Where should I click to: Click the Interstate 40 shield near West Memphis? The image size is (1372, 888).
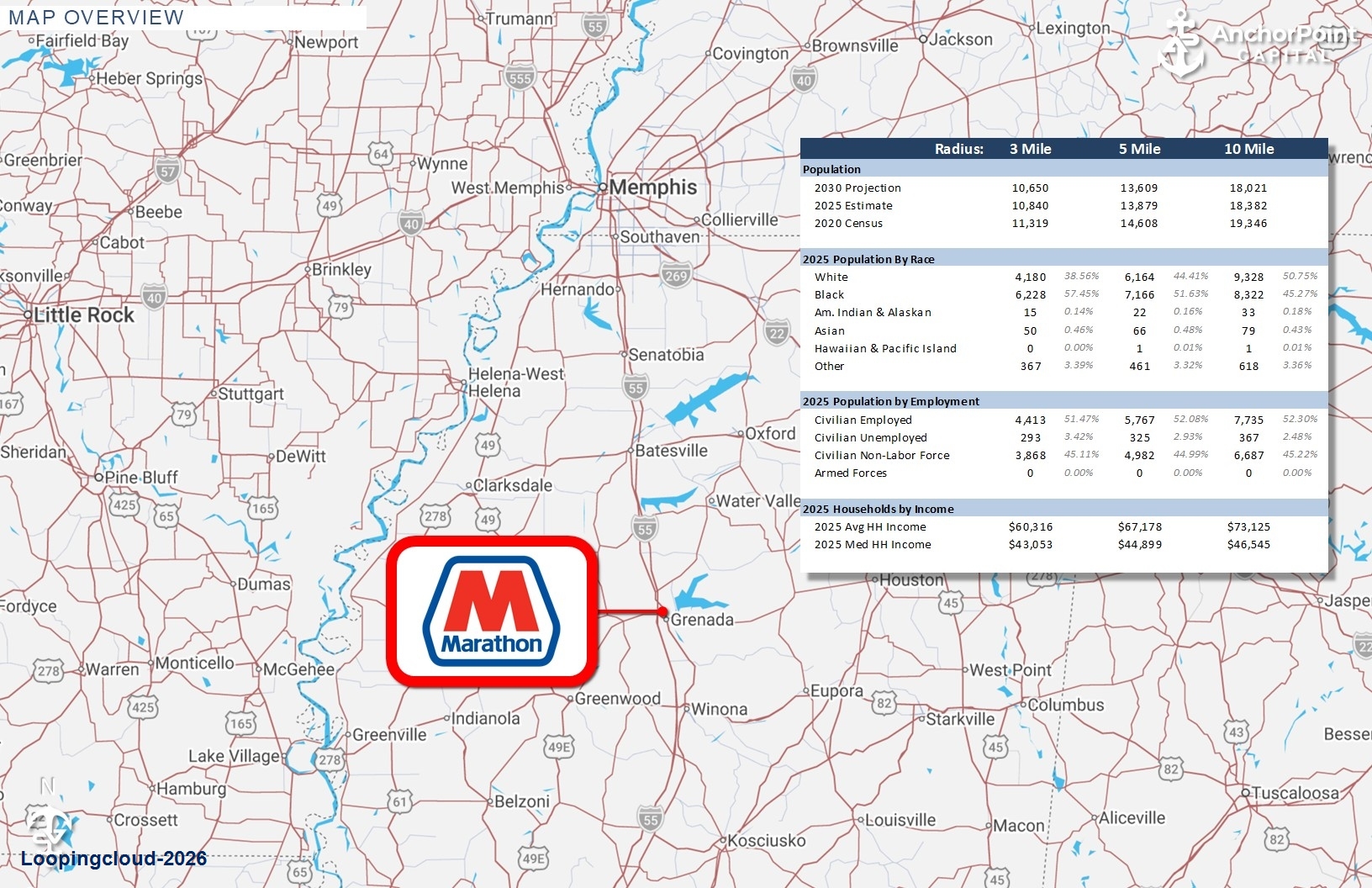click(x=410, y=224)
